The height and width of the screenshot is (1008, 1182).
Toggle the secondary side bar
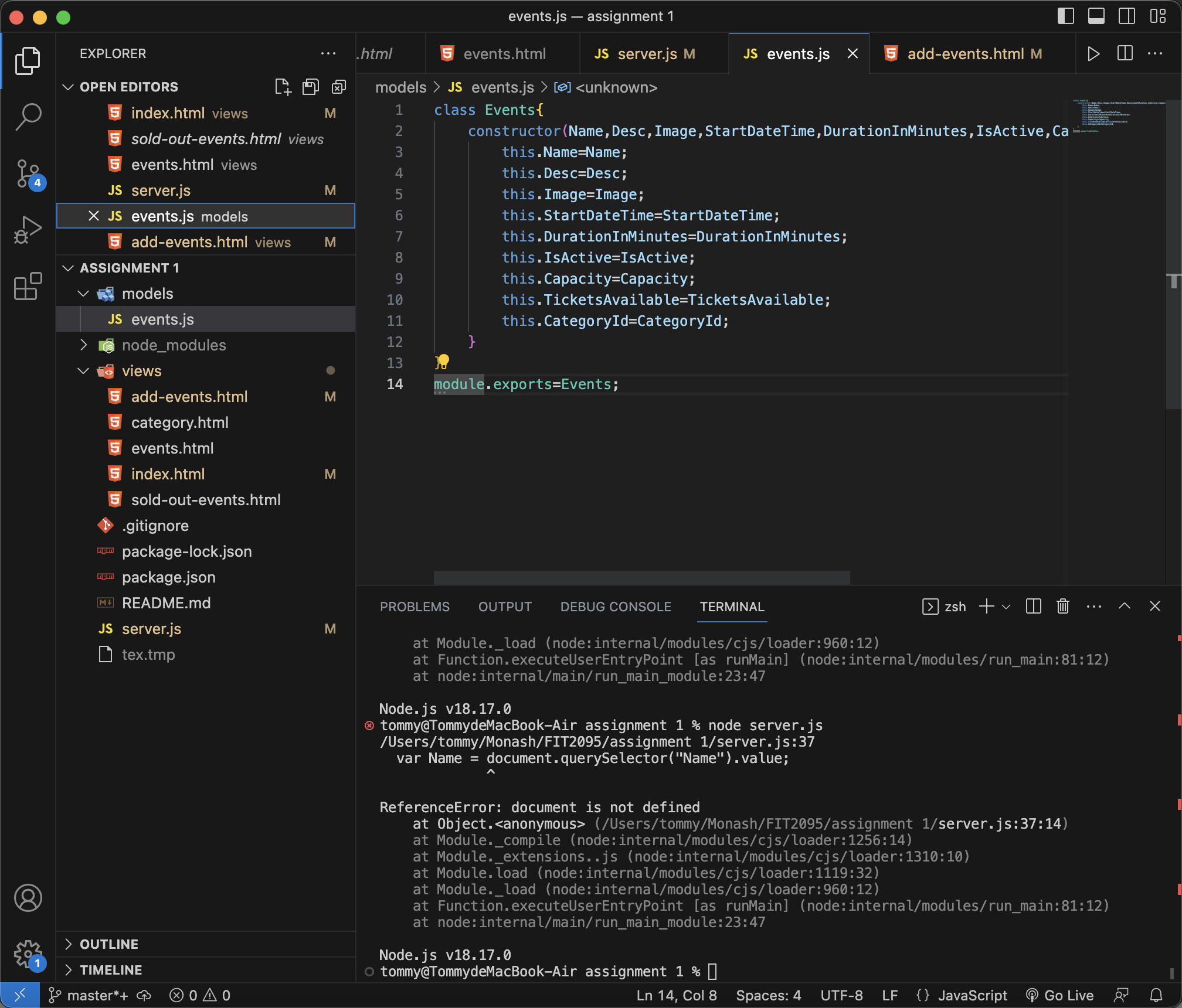point(1126,16)
